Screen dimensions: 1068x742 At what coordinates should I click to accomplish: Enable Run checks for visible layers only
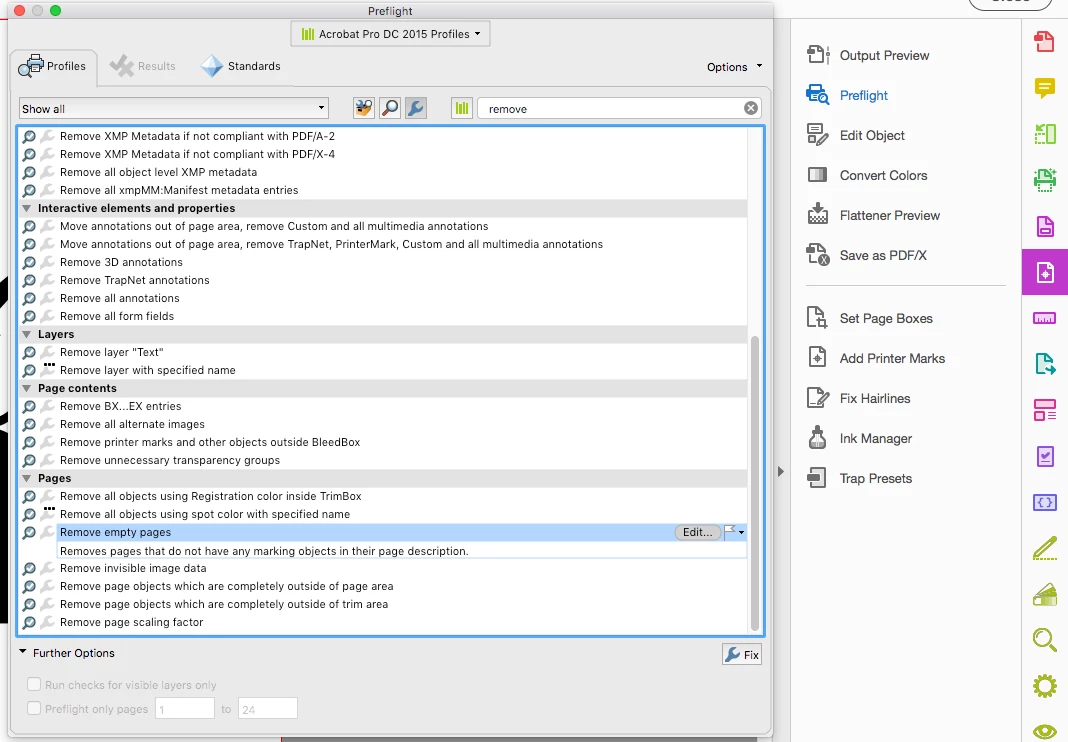point(33,684)
